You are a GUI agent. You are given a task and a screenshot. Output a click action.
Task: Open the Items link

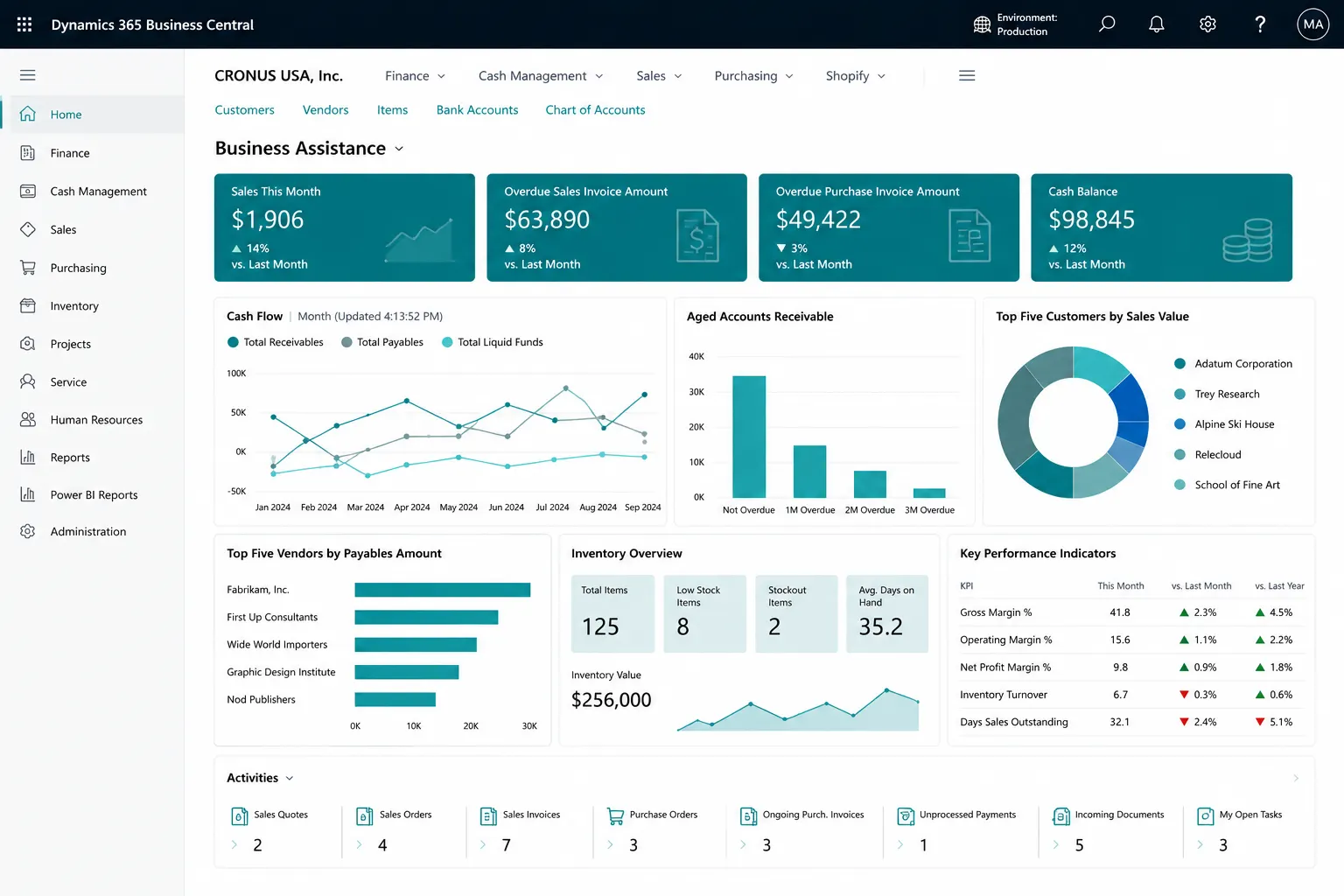click(392, 109)
